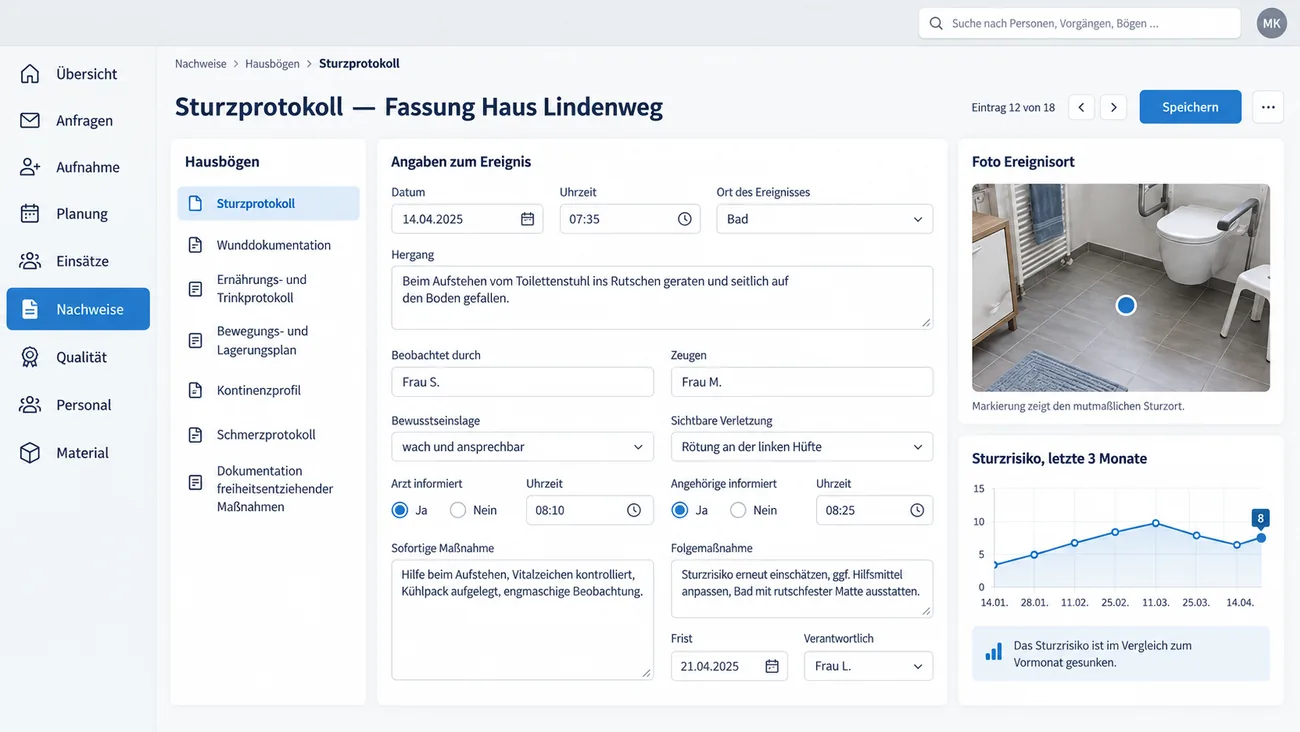Open Qualität section label
1300x732 pixels.
[81, 357]
